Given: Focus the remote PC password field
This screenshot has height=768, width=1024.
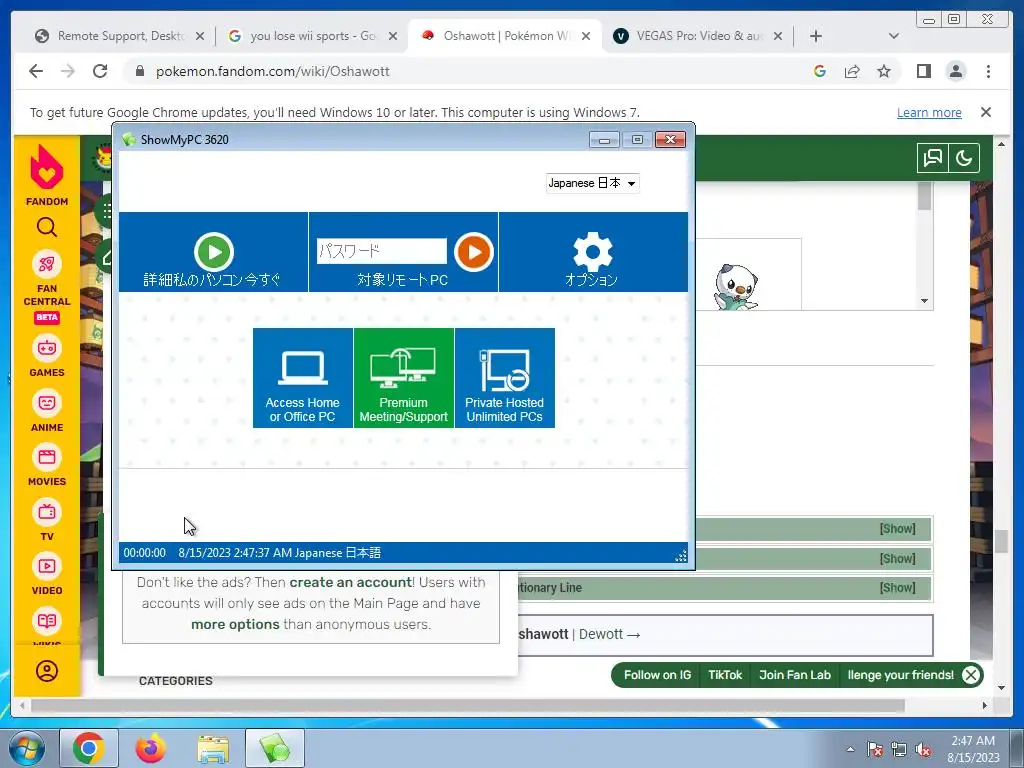Looking at the screenshot, I should point(381,251).
